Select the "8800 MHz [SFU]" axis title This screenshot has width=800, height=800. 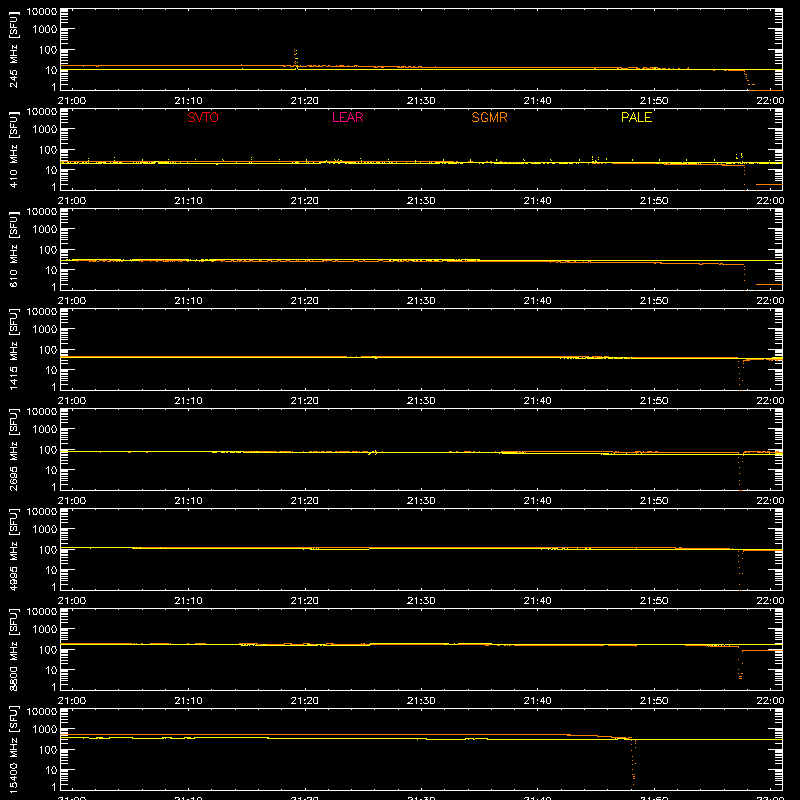coord(14,649)
